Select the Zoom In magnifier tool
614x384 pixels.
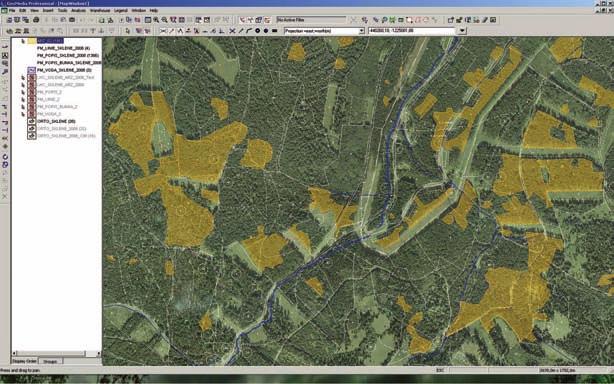(x=156, y=20)
